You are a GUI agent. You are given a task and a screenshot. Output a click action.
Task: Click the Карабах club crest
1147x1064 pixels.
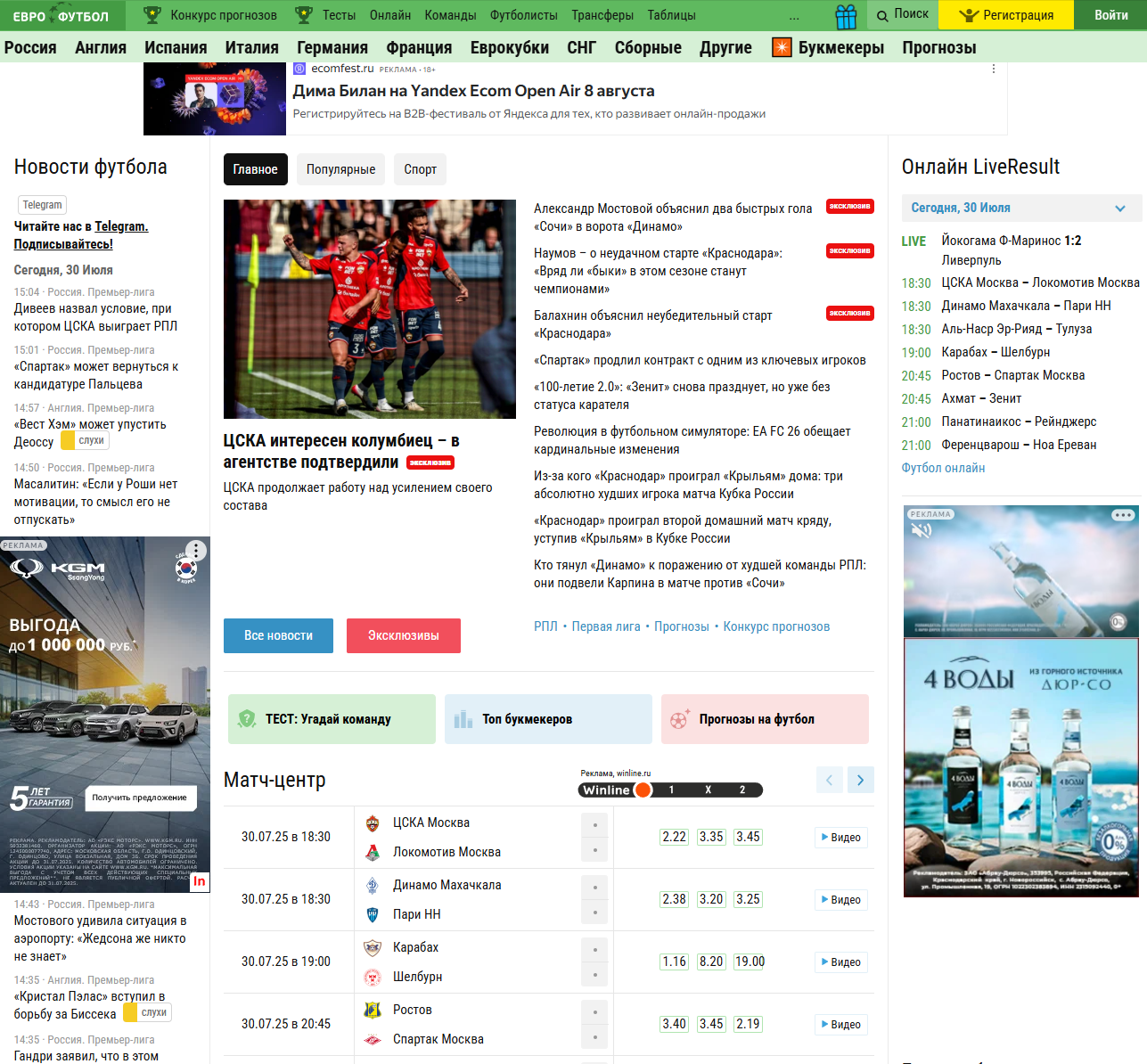pos(373,948)
